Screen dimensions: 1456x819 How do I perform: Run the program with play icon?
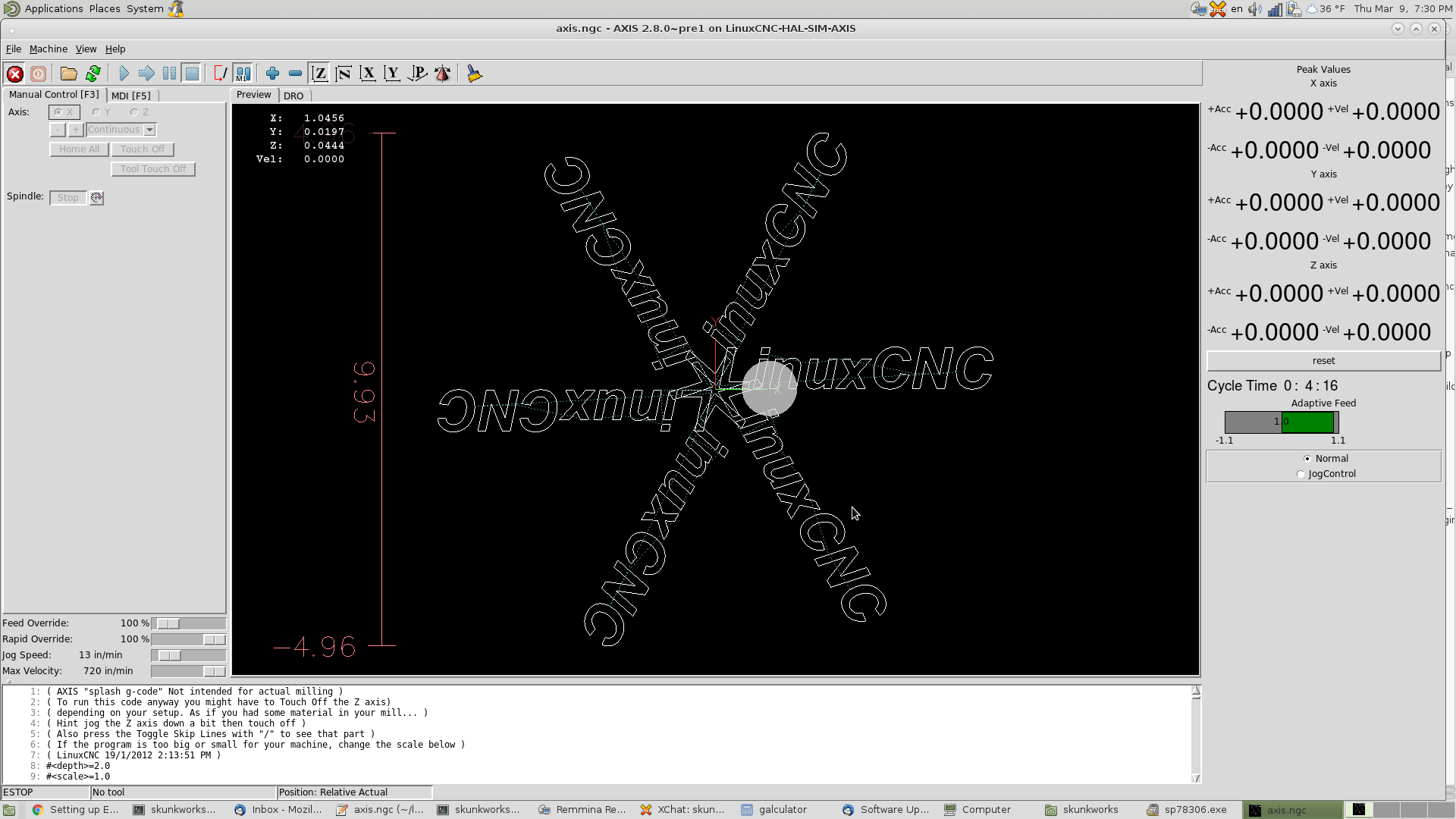click(124, 74)
